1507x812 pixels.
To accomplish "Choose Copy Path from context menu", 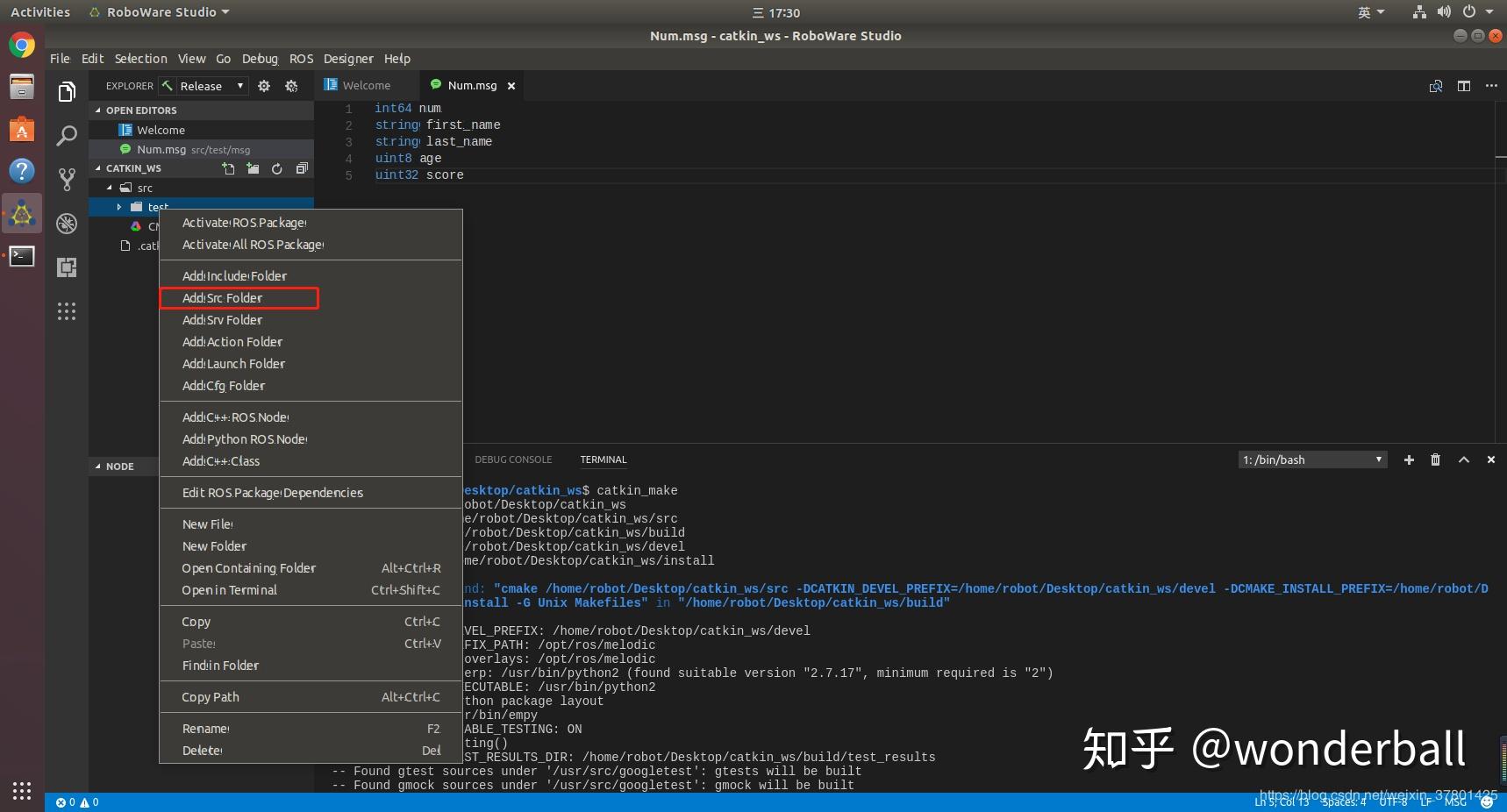I will click(x=311, y=697).
